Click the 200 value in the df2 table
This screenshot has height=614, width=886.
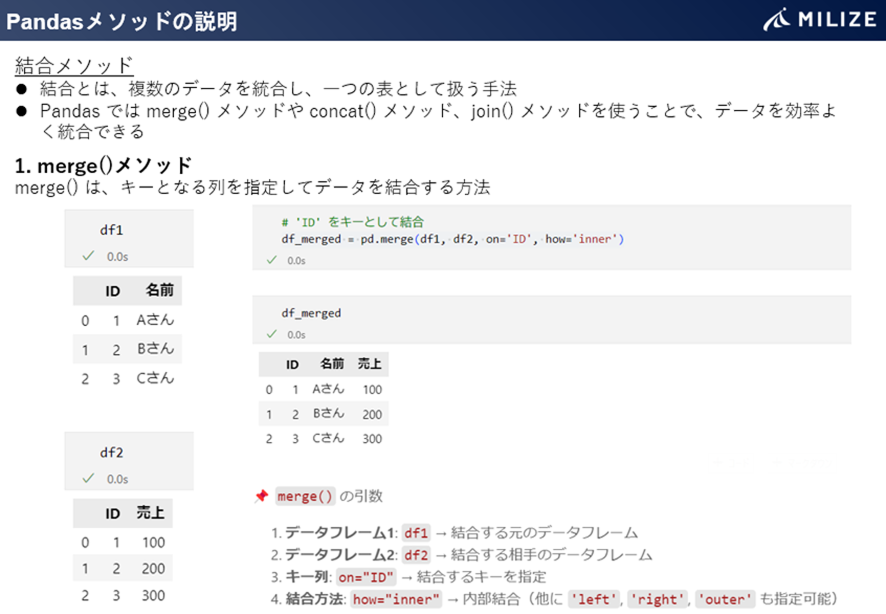153,569
